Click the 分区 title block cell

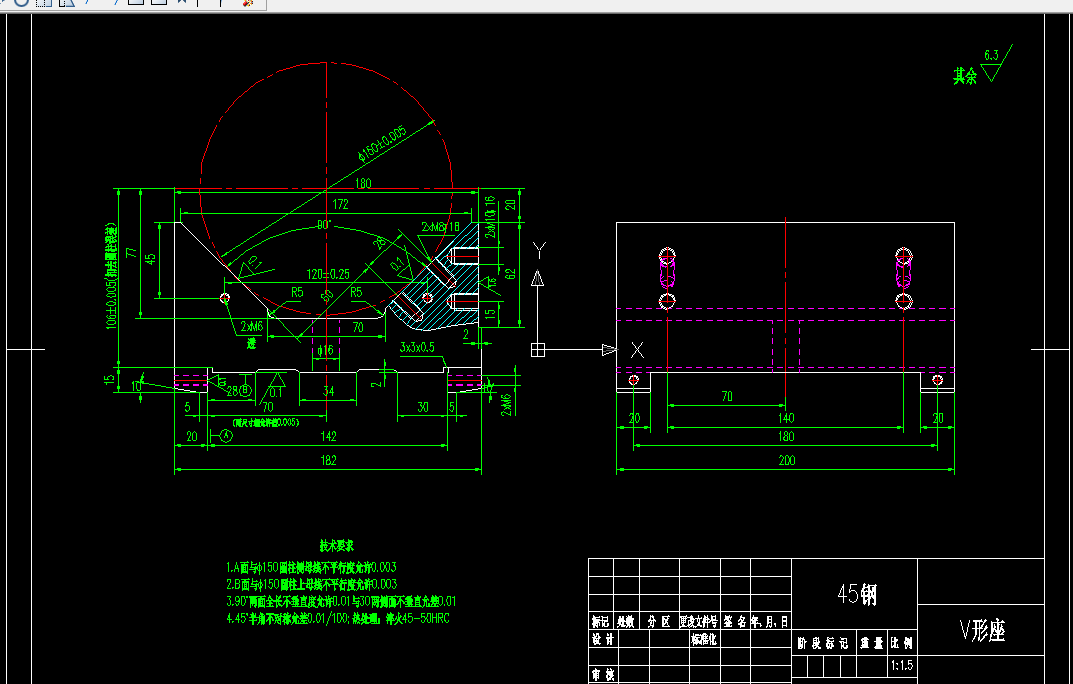(659, 621)
